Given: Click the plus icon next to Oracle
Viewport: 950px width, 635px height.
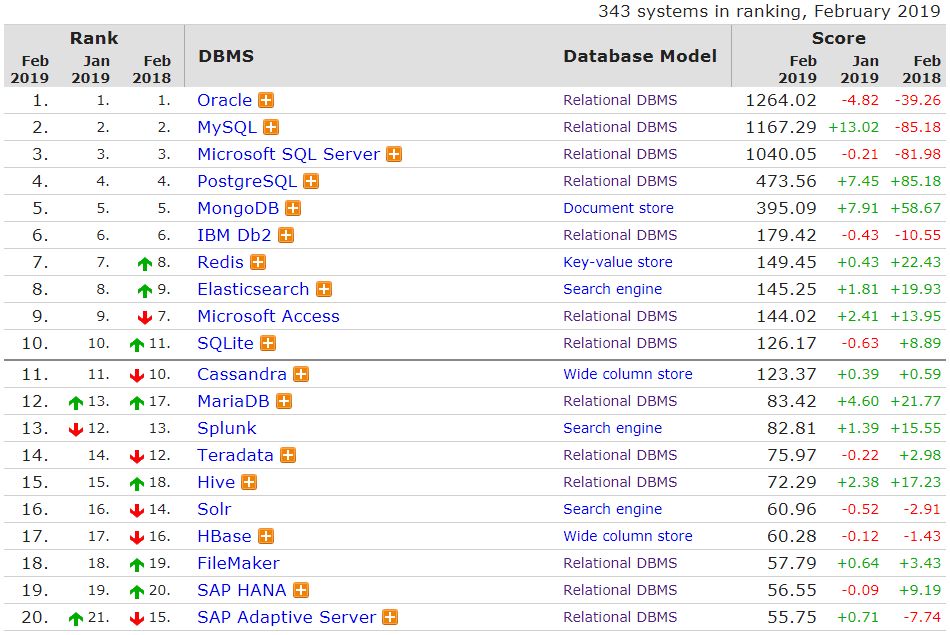Looking at the screenshot, I should [266, 100].
